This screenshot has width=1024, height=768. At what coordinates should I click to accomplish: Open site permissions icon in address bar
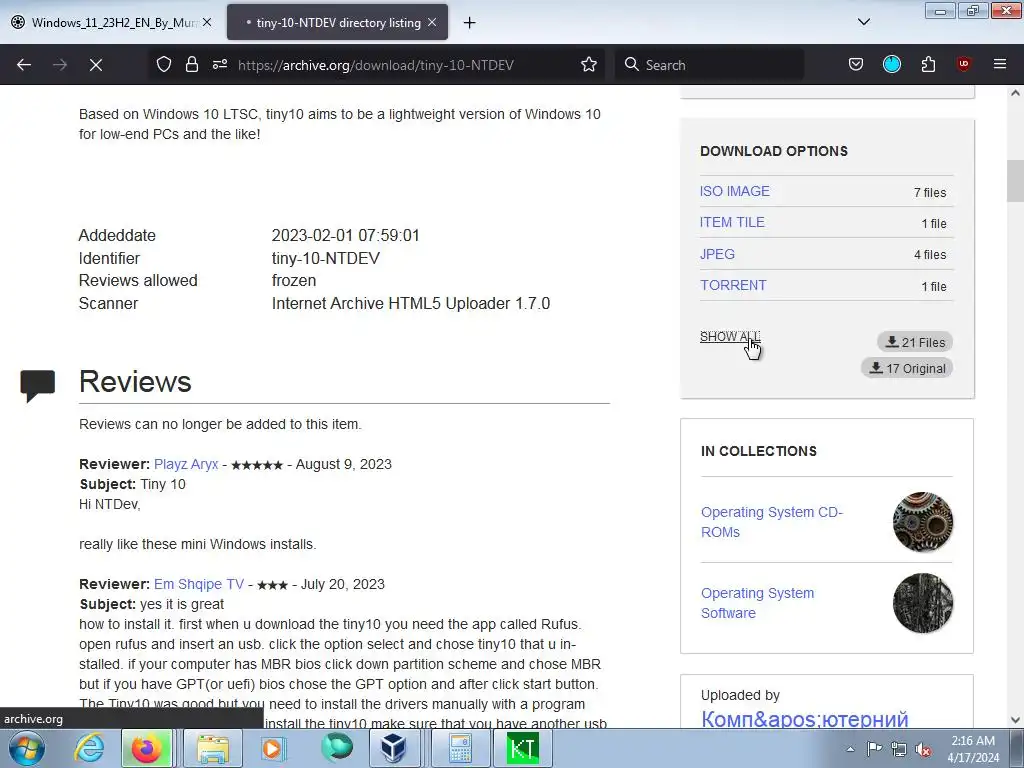pyautogui.click(x=220, y=65)
